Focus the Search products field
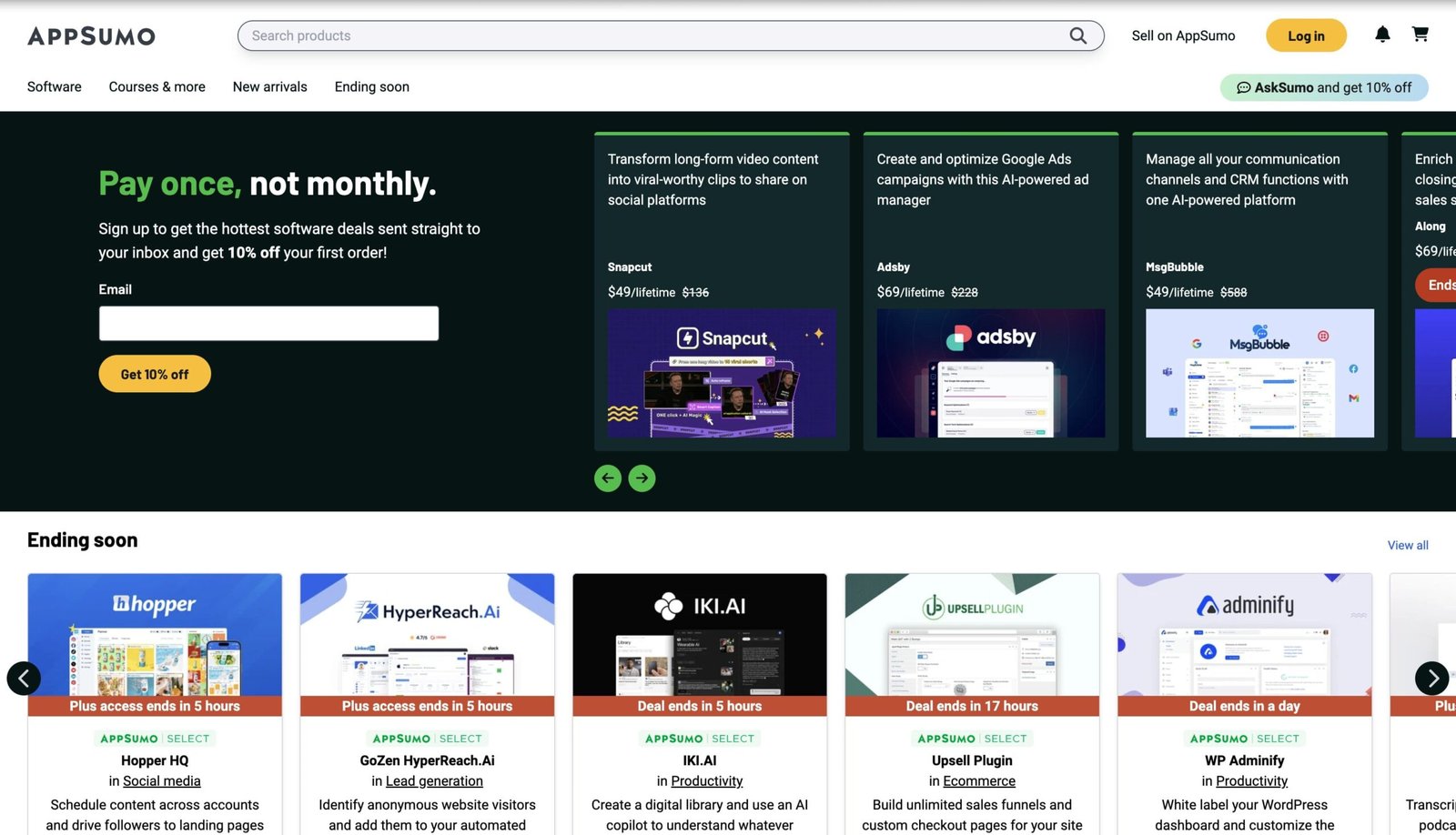The height and width of the screenshot is (835, 1456). click(x=671, y=35)
